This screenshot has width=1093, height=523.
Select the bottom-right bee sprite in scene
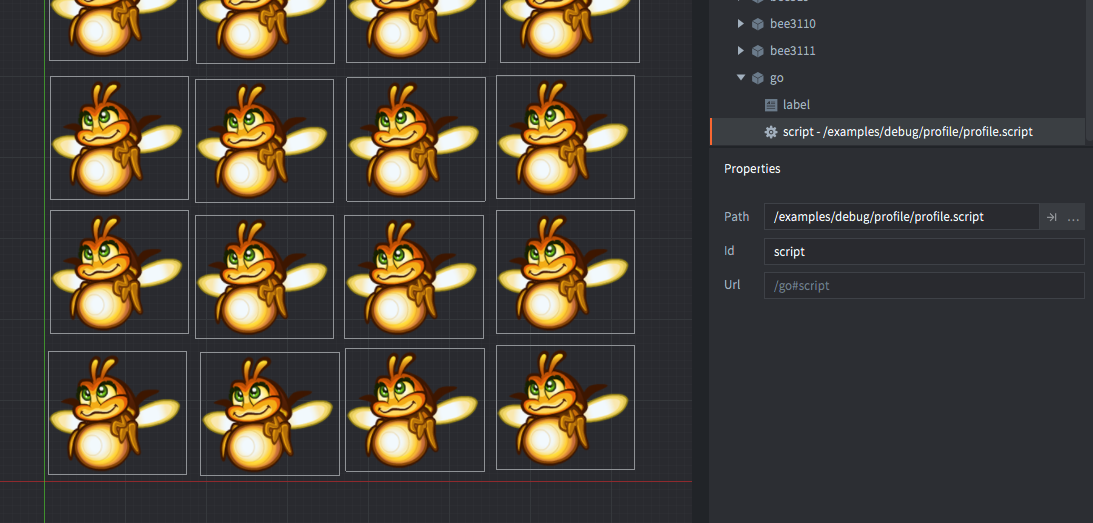pos(565,407)
